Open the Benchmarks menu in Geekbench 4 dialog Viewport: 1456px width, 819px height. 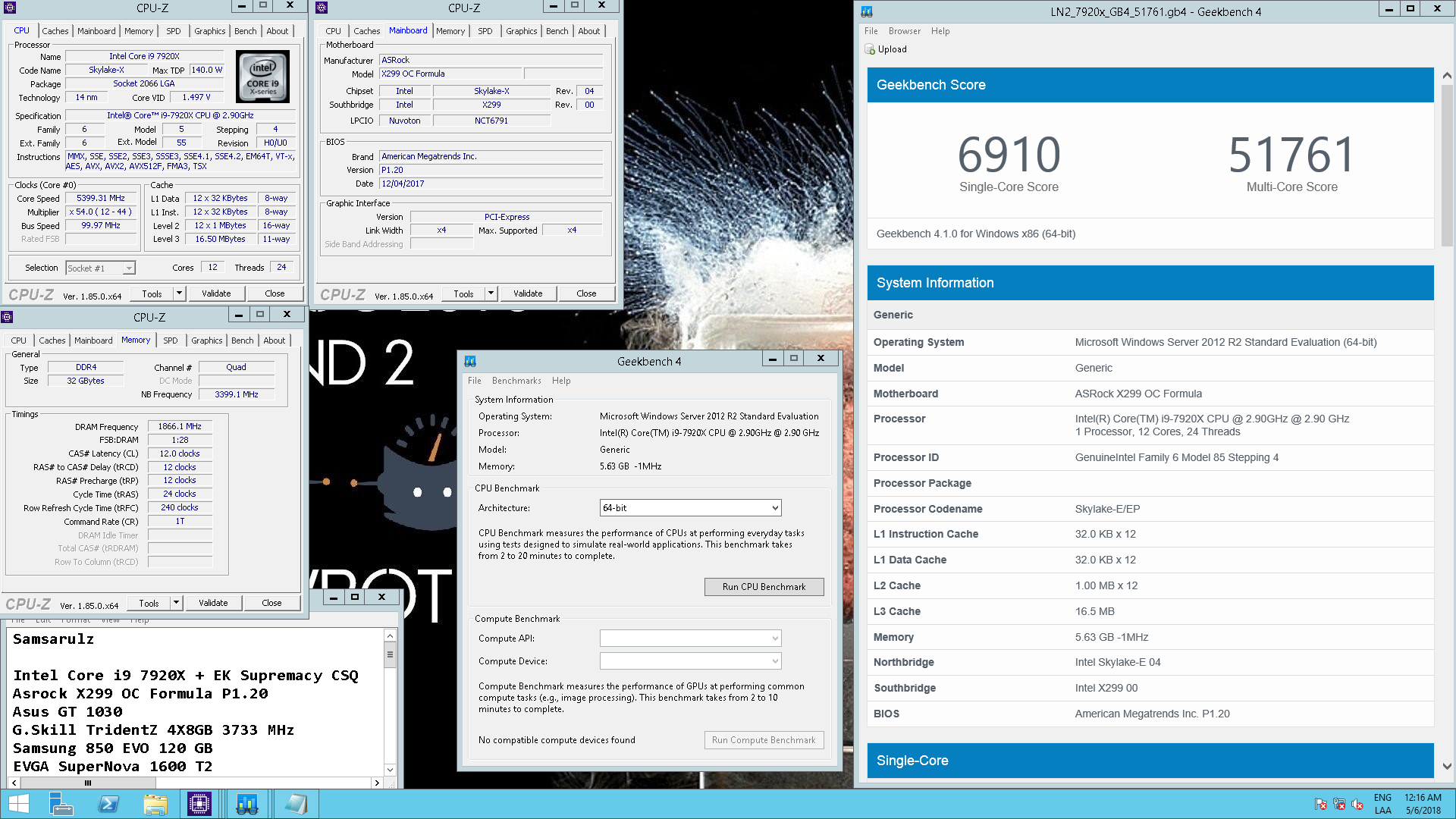pyautogui.click(x=516, y=381)
